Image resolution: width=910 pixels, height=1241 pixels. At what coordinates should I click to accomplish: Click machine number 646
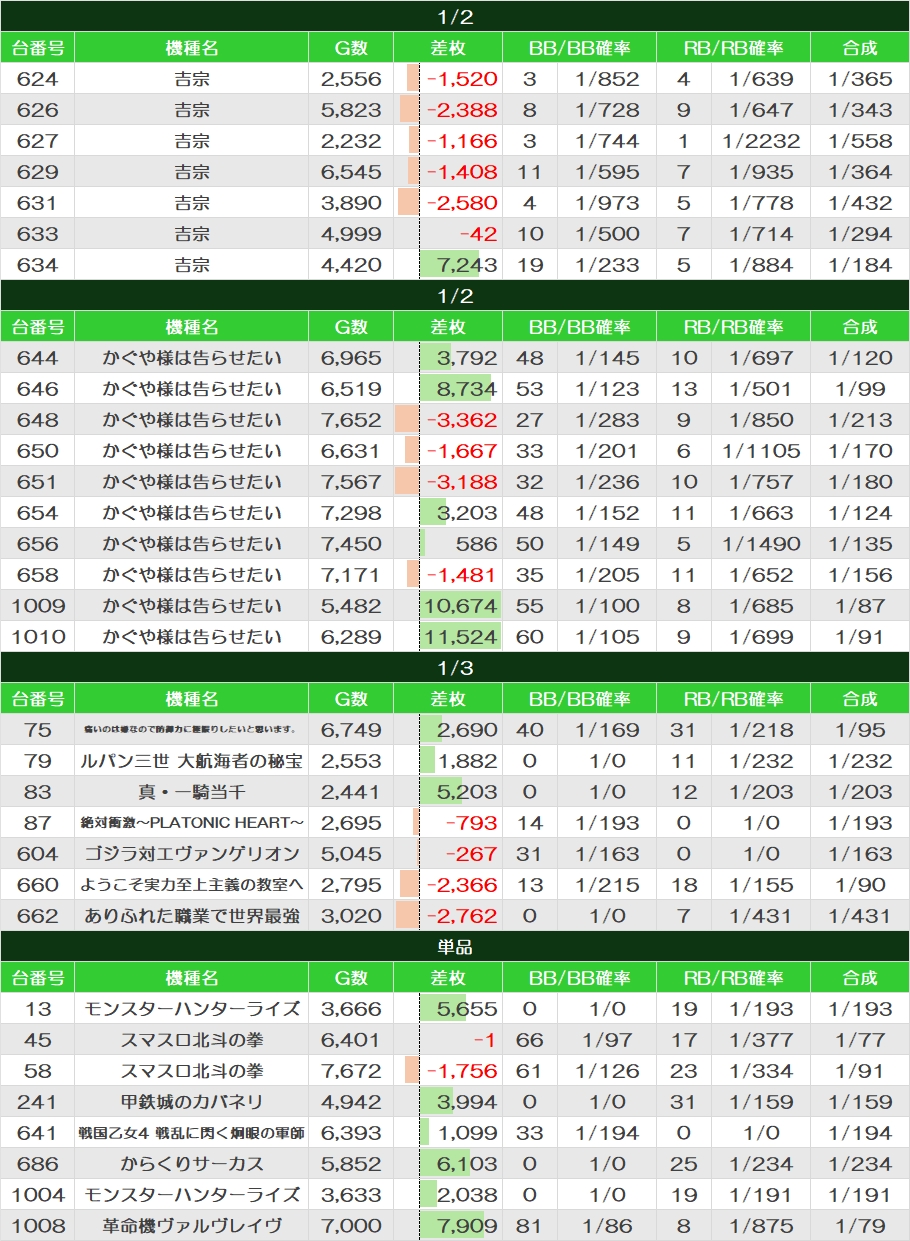[38, 389]
